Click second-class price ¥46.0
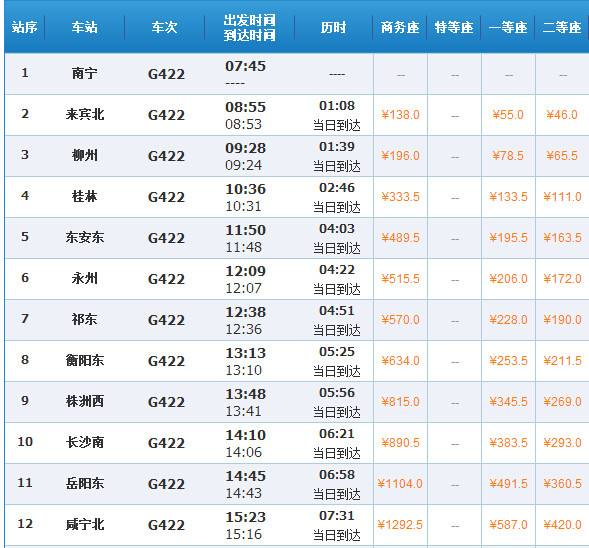This screenshot has width=589, height=548. click(x=562, y=115)
